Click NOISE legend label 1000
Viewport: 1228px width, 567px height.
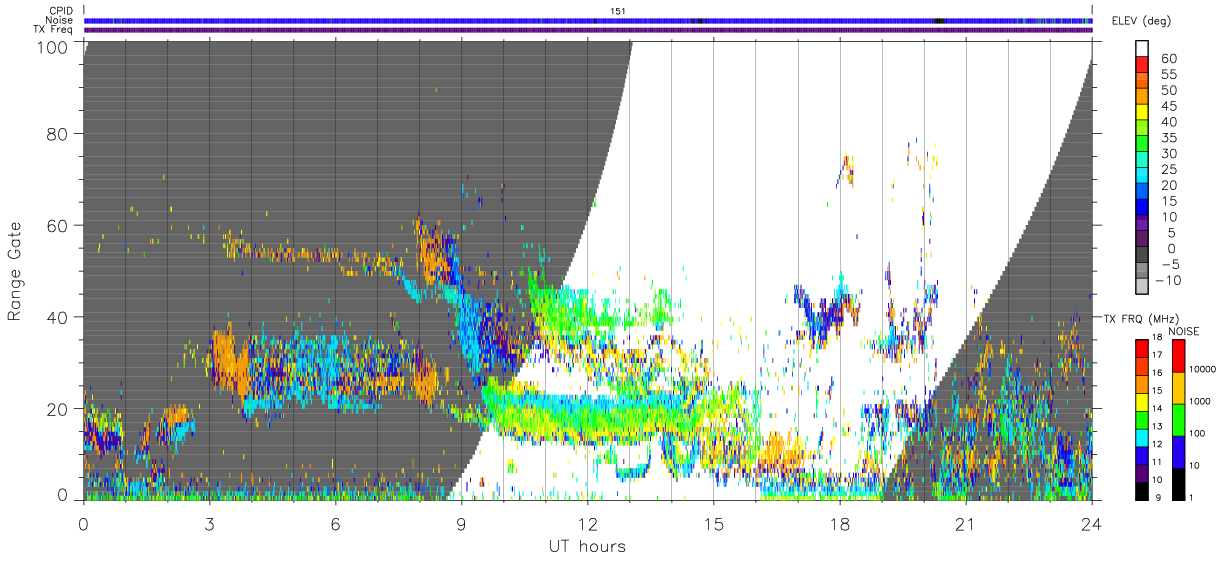tap(1200, 401)
